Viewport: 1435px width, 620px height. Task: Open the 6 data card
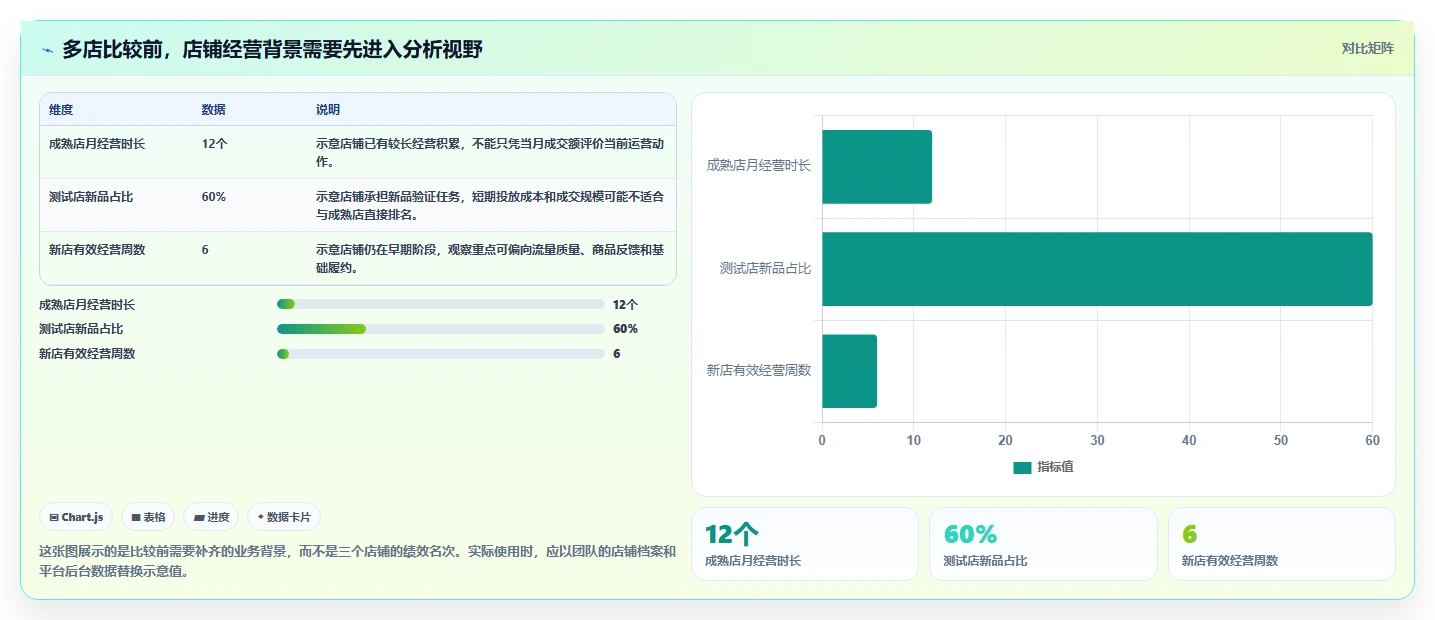pyautogui.click(x=1282, y=544)
